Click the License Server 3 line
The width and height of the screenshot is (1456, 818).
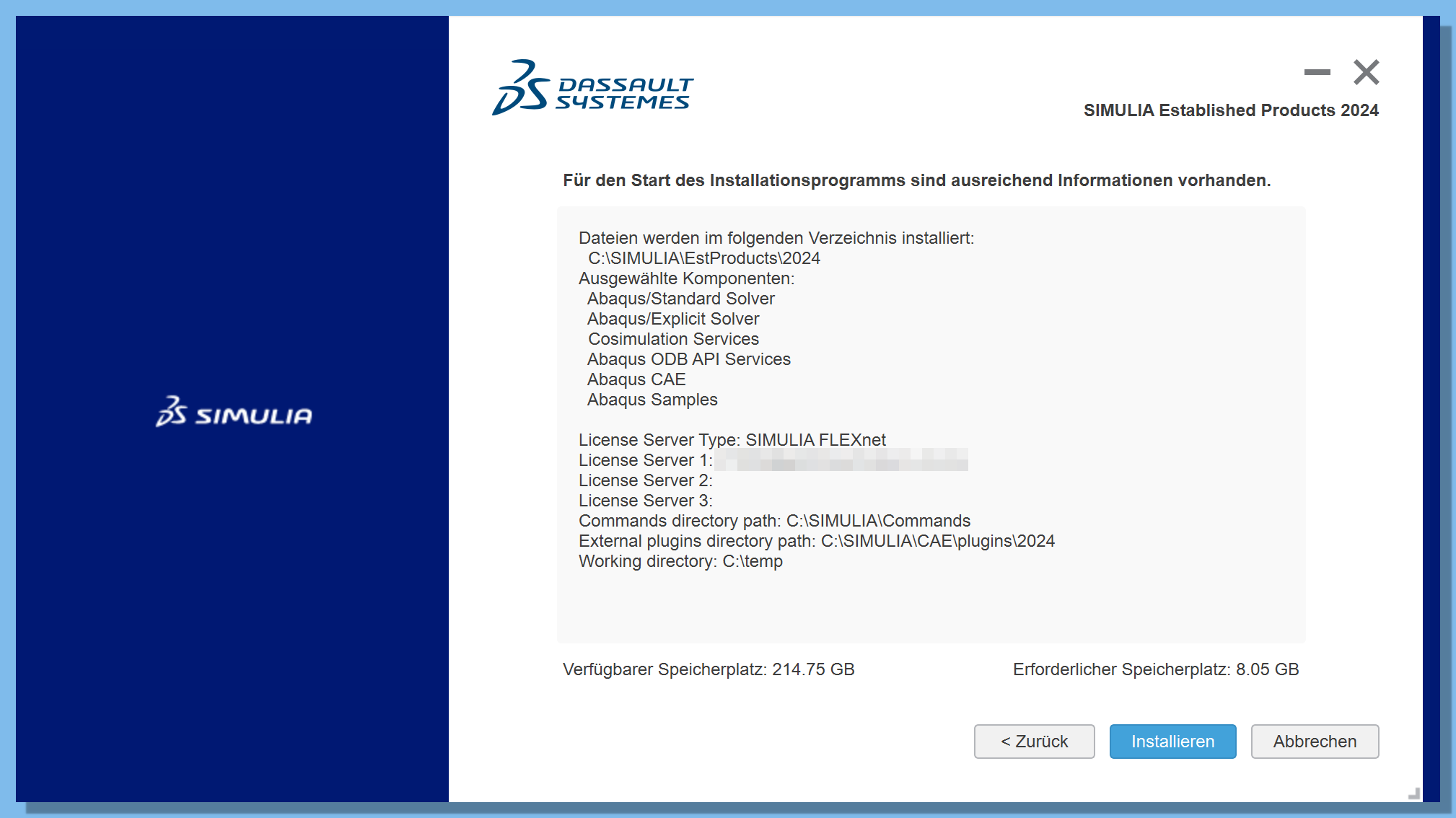645,501
